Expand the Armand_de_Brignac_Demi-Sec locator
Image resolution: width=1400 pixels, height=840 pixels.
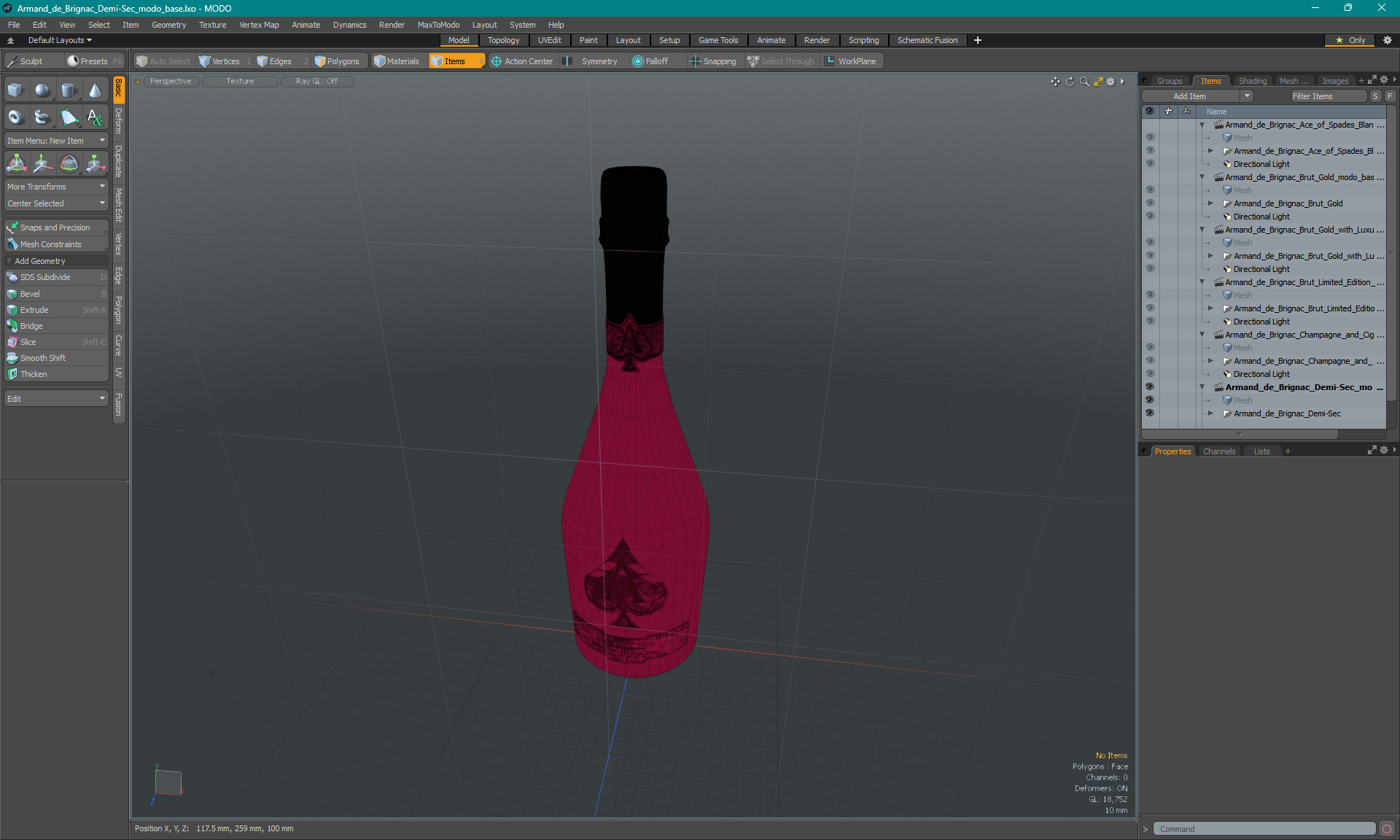(1210, 413)
